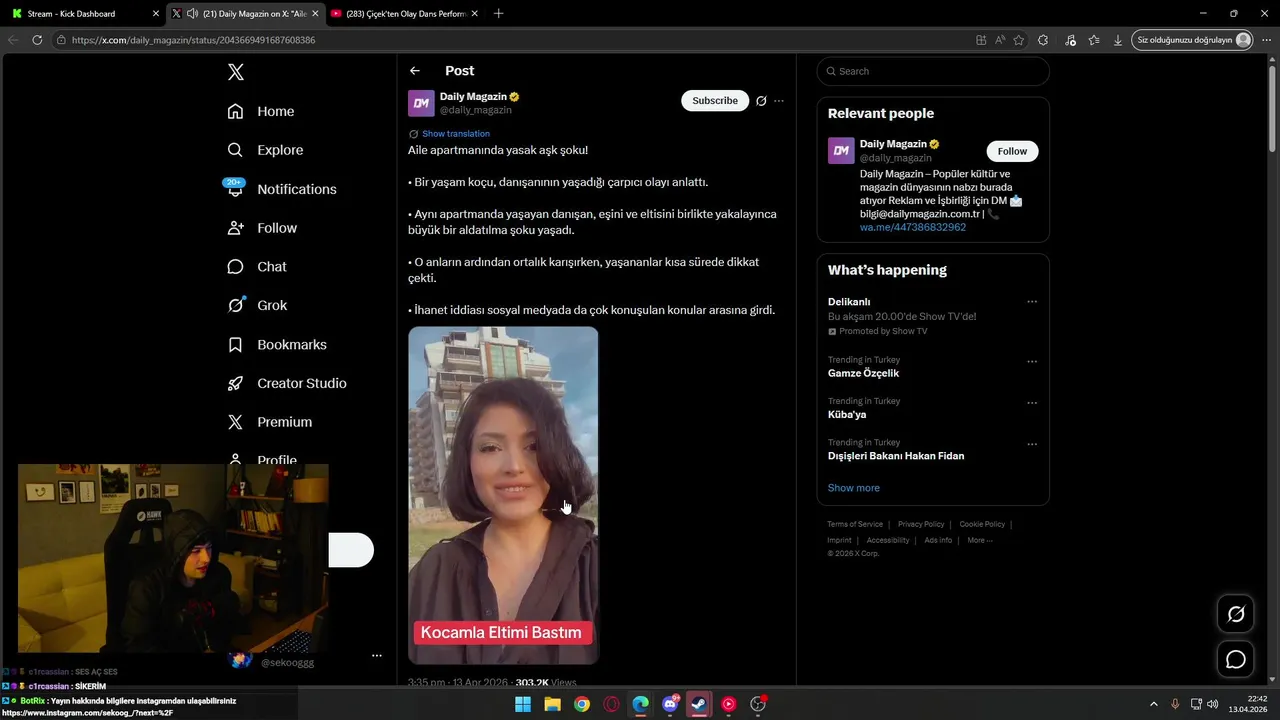Open Bookmarks in the sidebar
The image size is (1280, 720).
[x=277, y=344]
